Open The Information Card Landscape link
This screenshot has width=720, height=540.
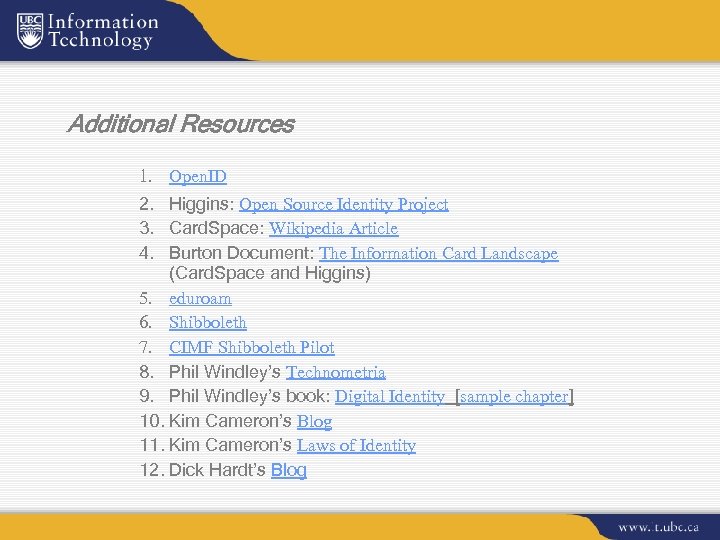pos(439,253)
